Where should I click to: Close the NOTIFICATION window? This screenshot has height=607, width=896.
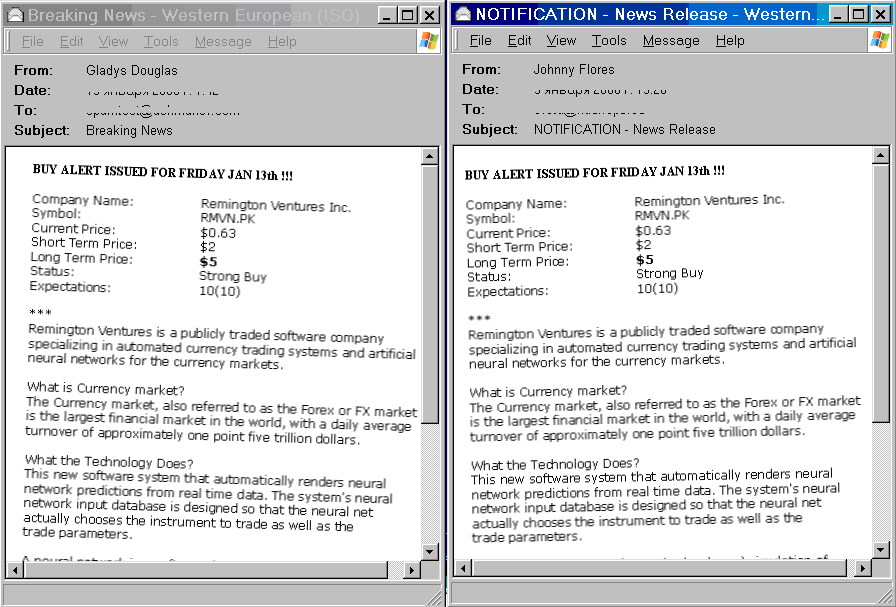coord(880,14)
